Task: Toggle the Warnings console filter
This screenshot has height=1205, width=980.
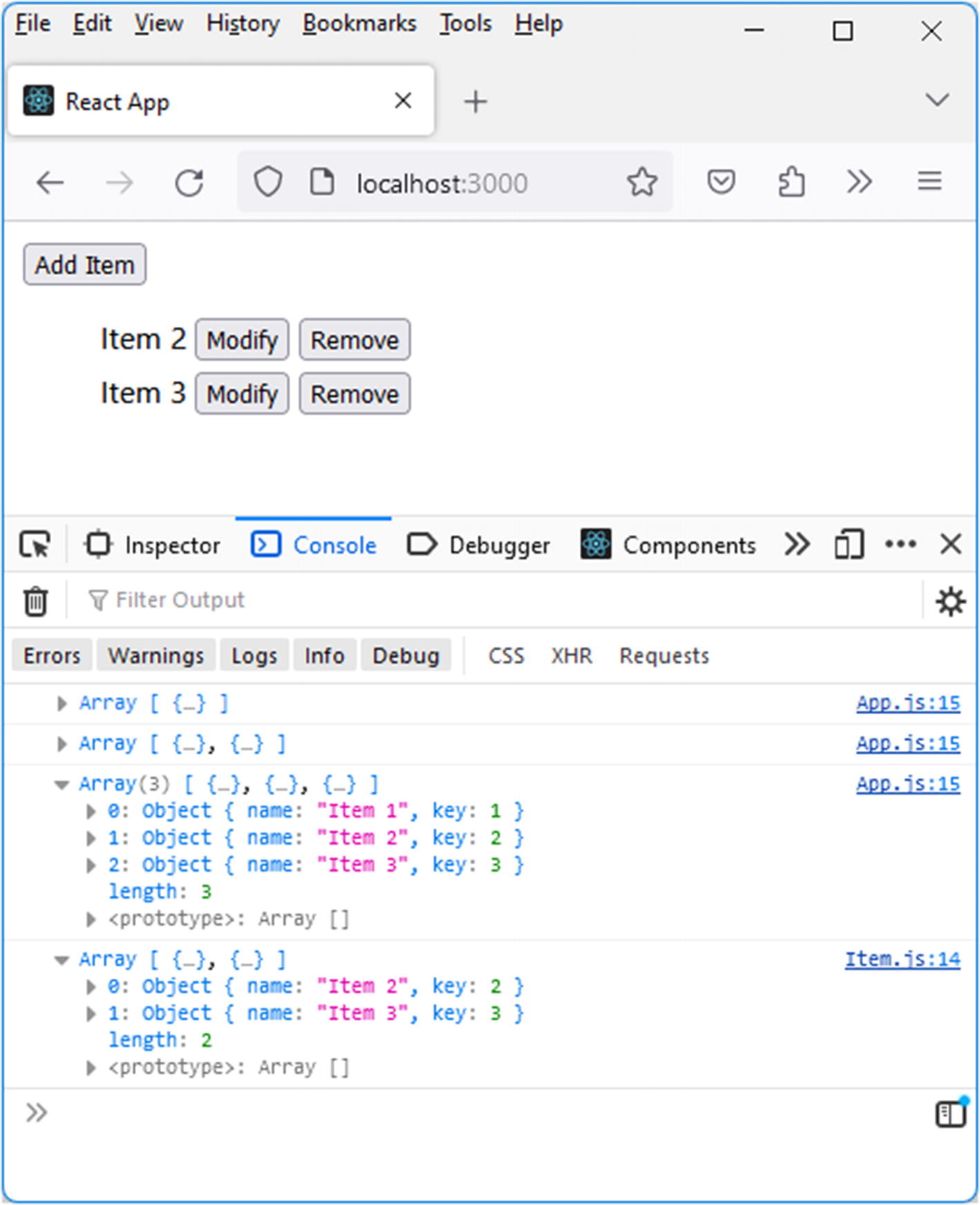Action: tap(156, 655)
